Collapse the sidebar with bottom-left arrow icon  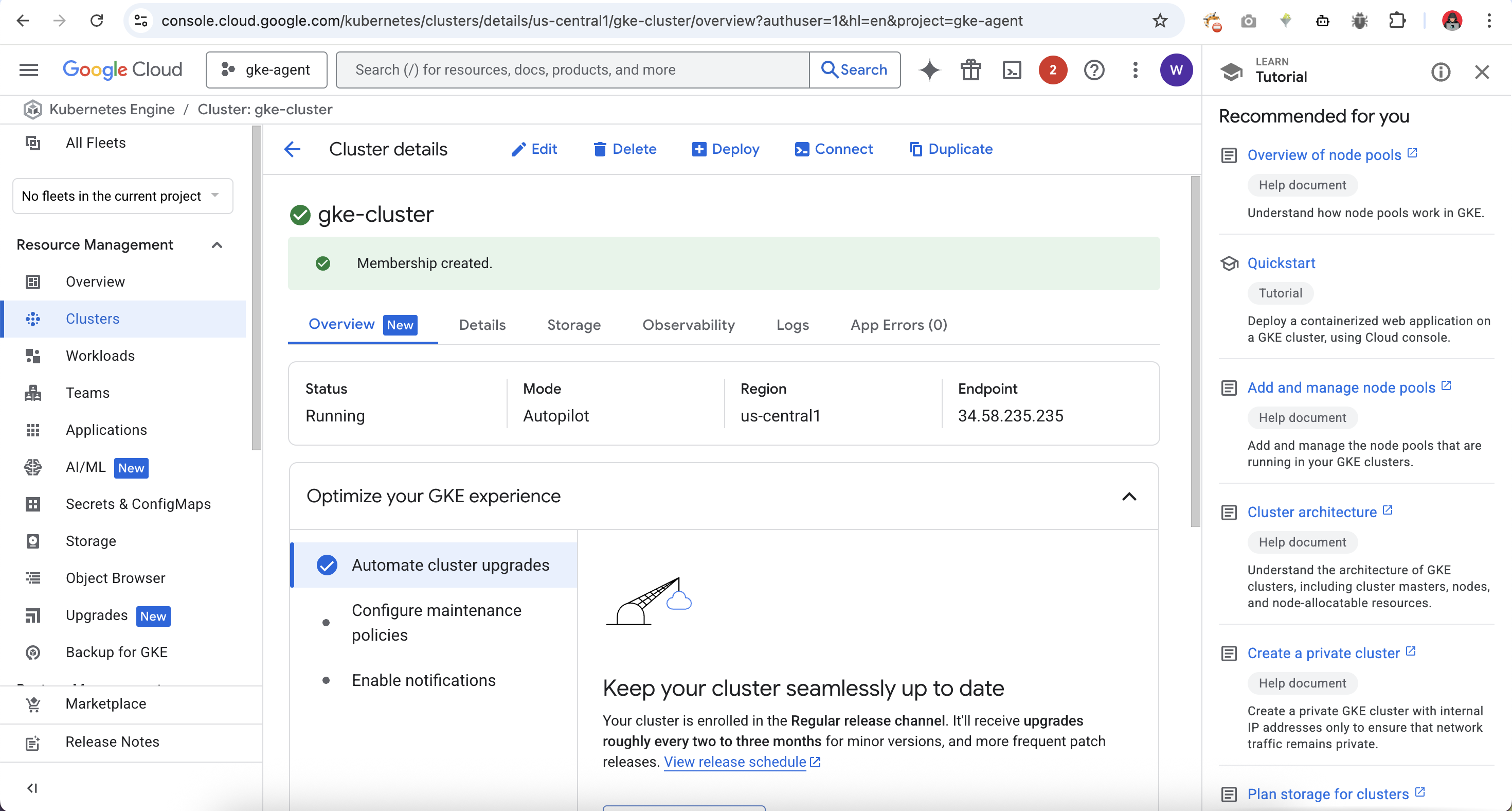pyautogui.click(x=32, y=788)
